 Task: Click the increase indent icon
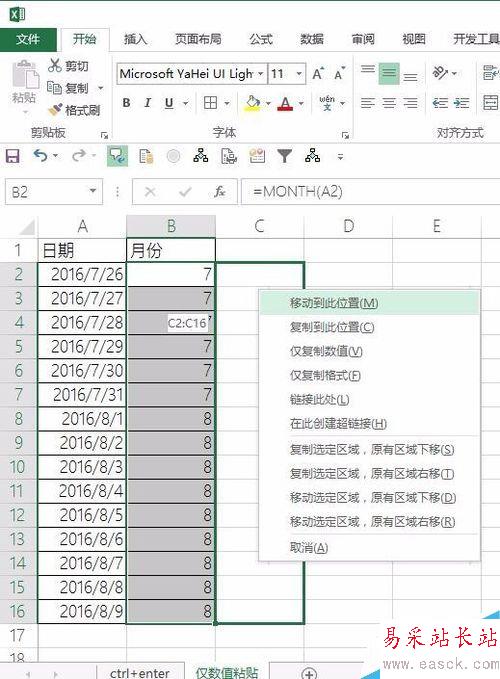(x=461, y=103)
